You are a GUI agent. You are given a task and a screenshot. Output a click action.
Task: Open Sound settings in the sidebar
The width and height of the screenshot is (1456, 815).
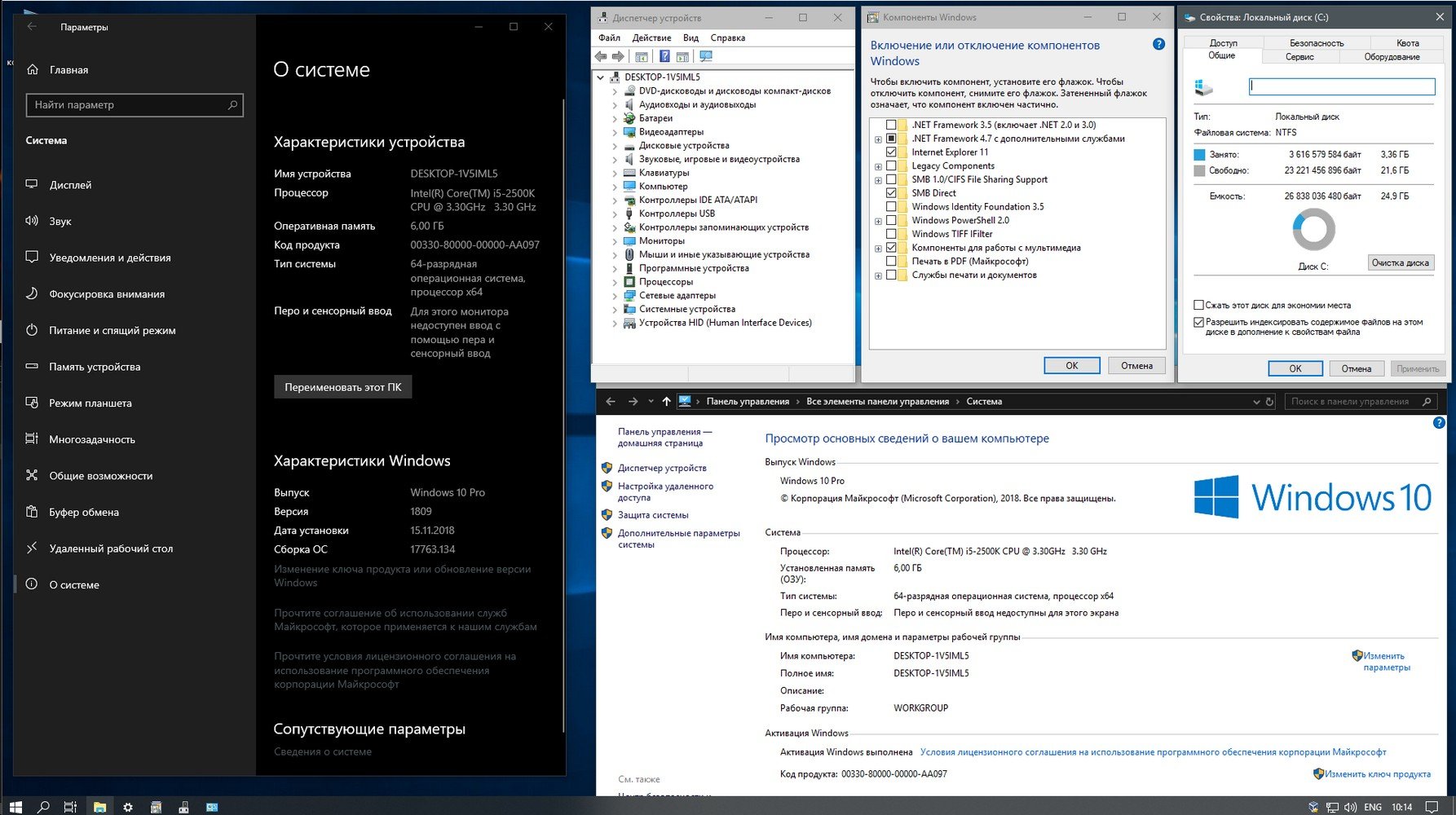[x=60, y=221]
